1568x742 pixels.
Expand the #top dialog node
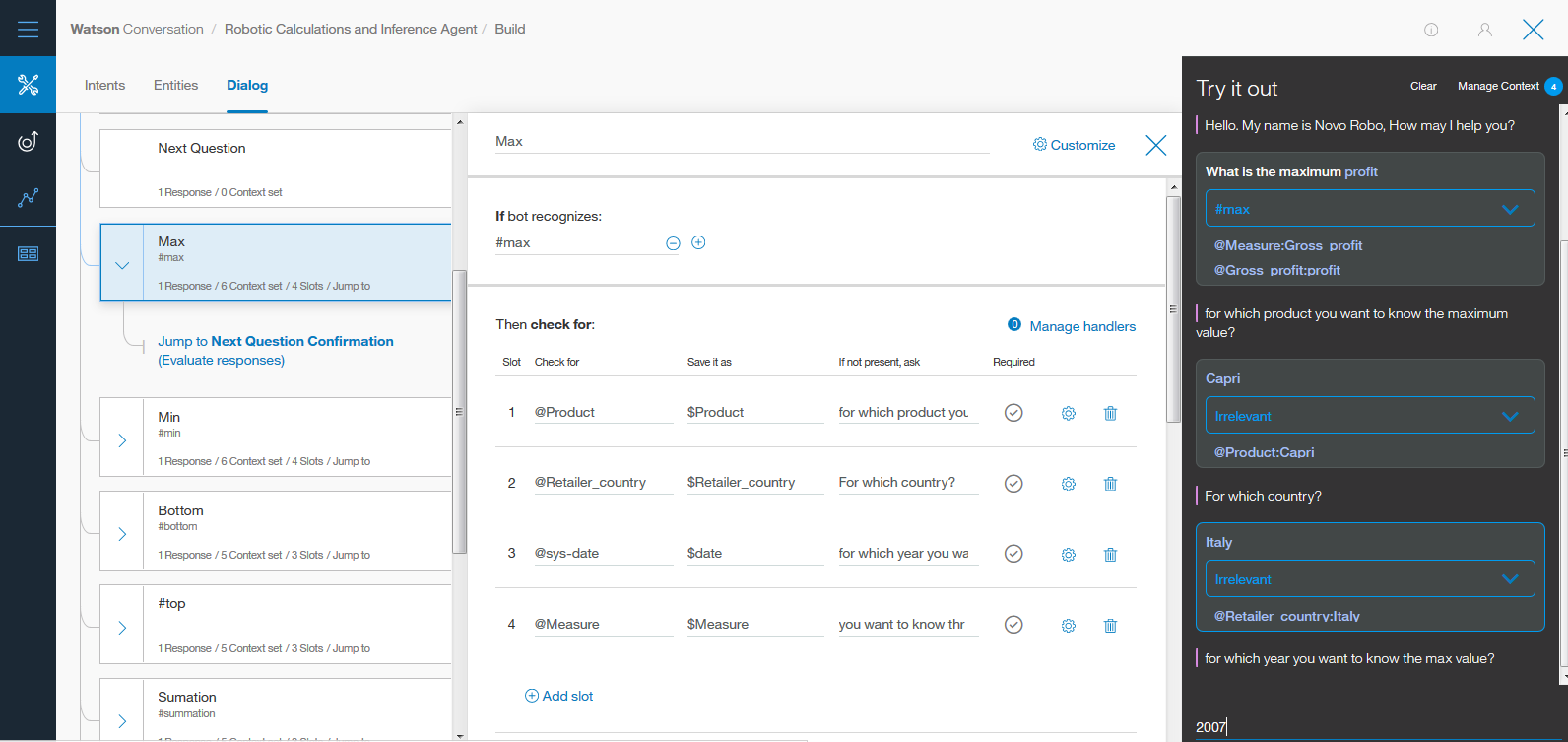click(122, 628)
